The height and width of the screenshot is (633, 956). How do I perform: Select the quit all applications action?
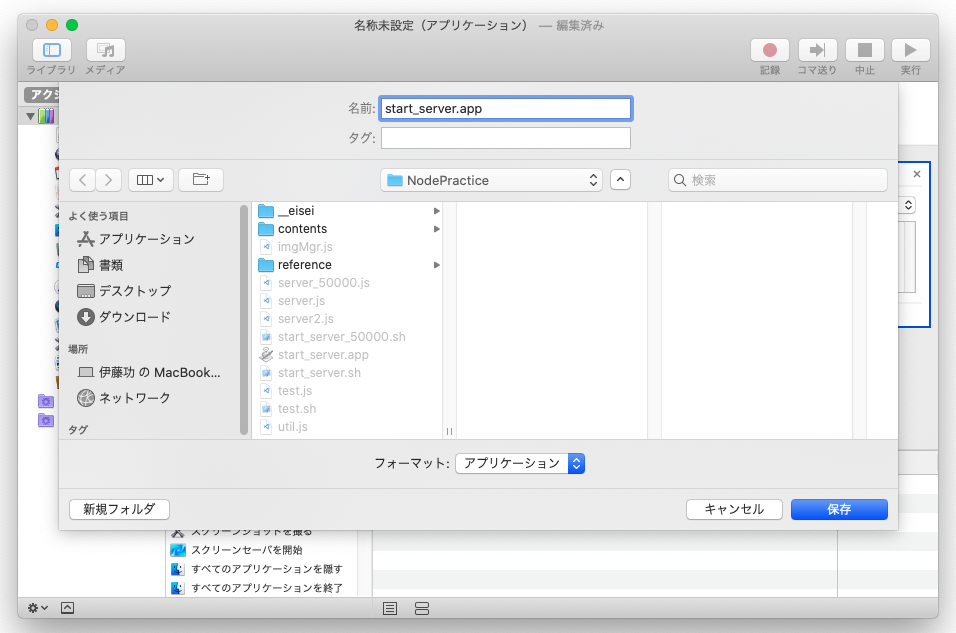(256, 588)
